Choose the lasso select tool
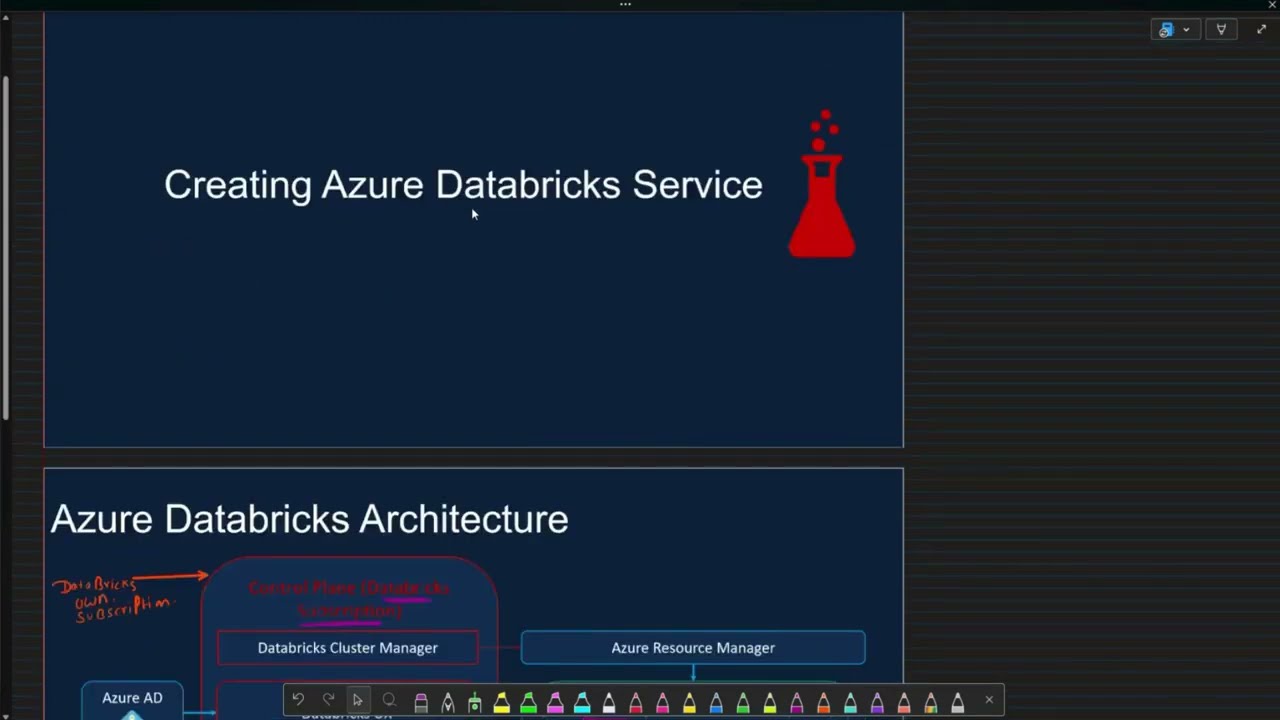The width and height of the screenshot is (1280, 720). coord(389,700)
